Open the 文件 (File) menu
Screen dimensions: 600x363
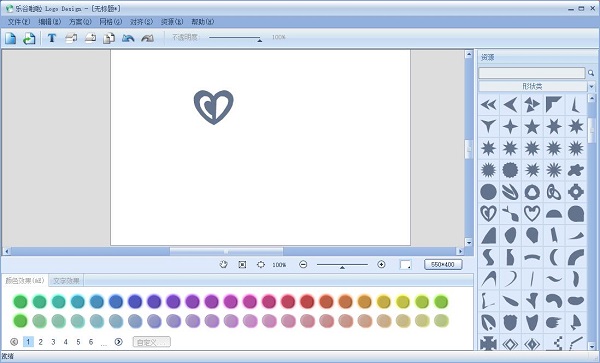pyautogui.click(x=19, y=22)
